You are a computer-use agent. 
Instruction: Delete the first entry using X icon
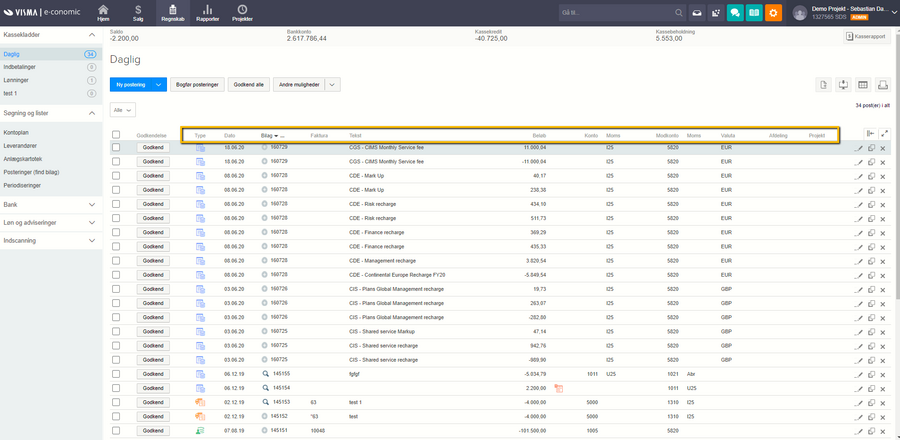coord(883,148)
